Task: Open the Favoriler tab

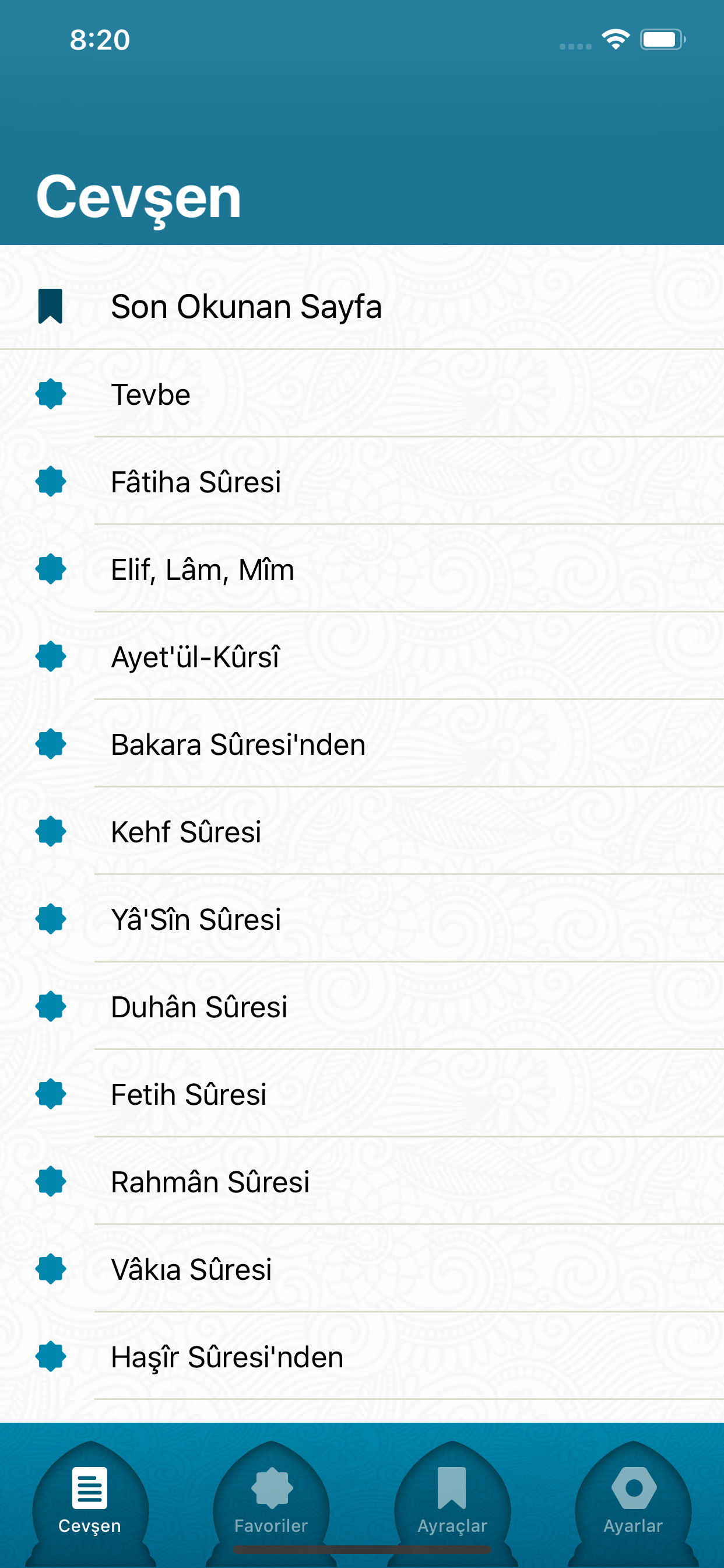Action: [271, 1501]
